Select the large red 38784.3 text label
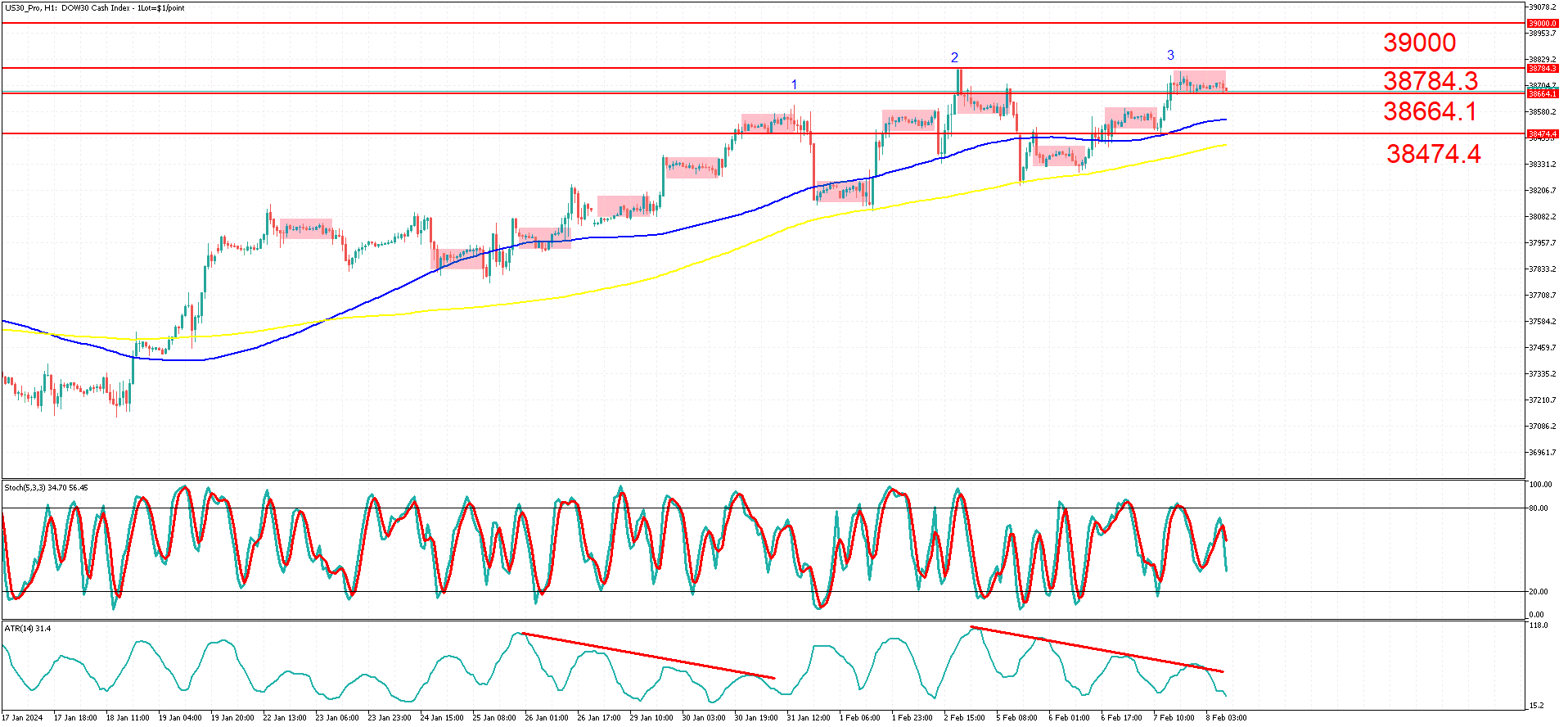The height and width of the screenshot is (727, 1568). coord(1430,80)
